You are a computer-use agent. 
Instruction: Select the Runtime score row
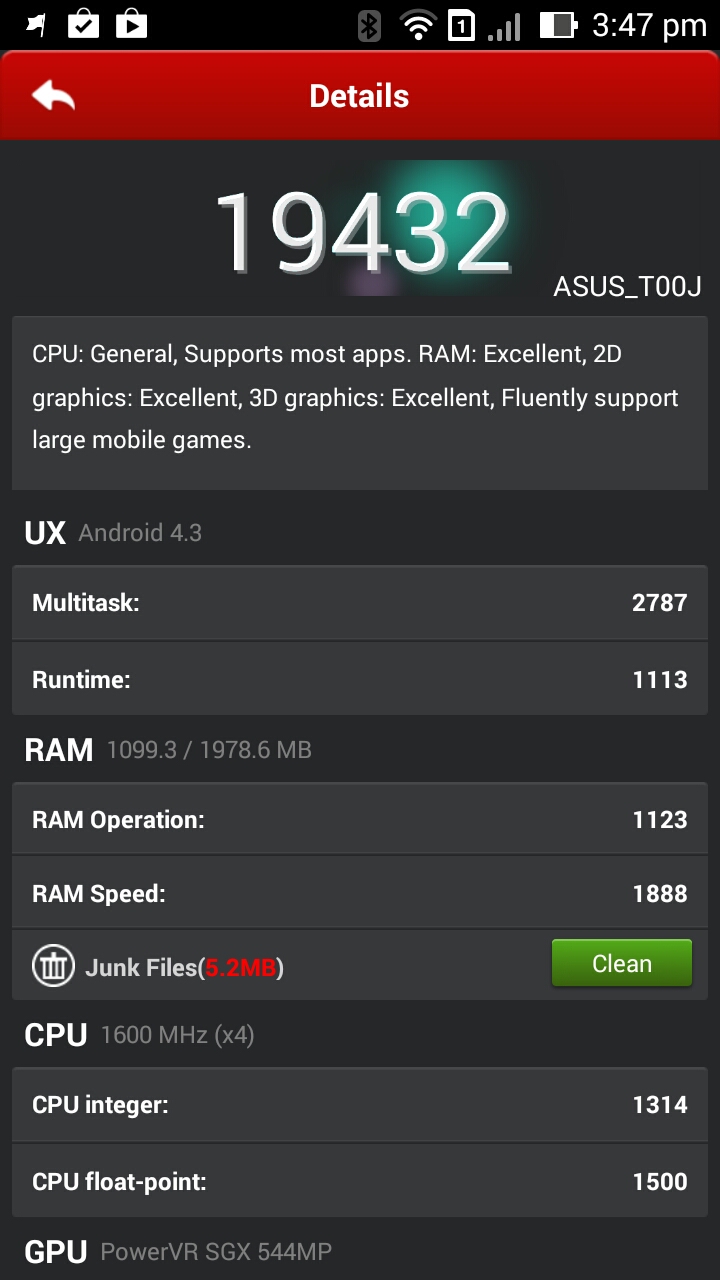coord(360,679)
